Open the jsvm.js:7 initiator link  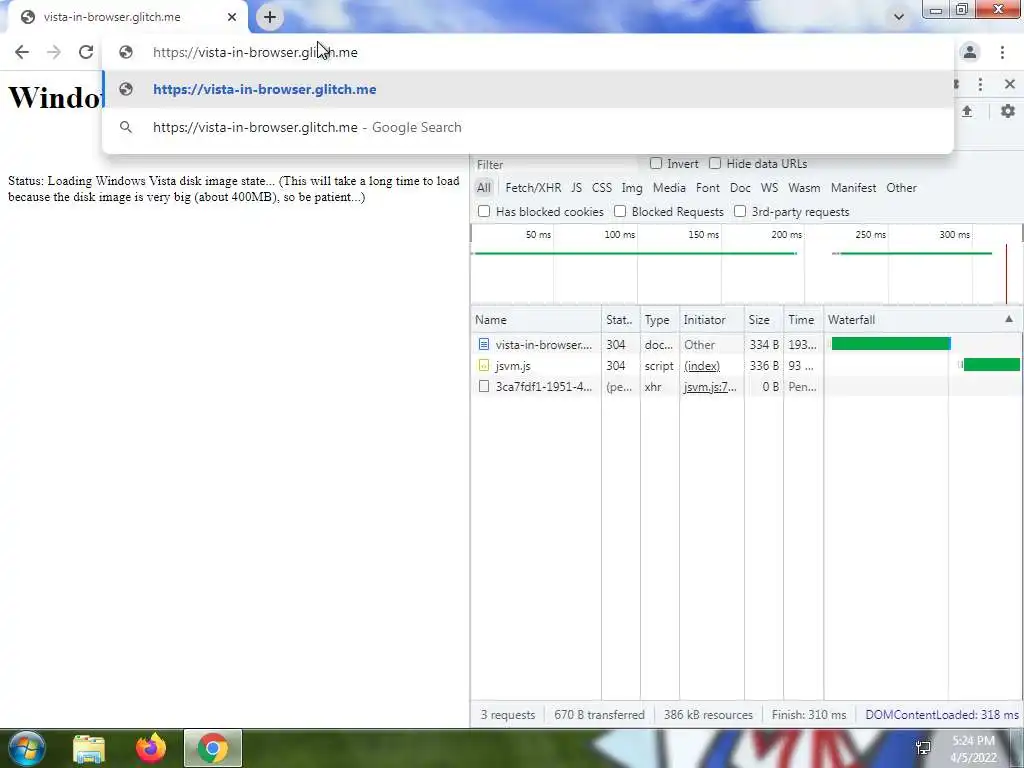(x=710, y=387)
